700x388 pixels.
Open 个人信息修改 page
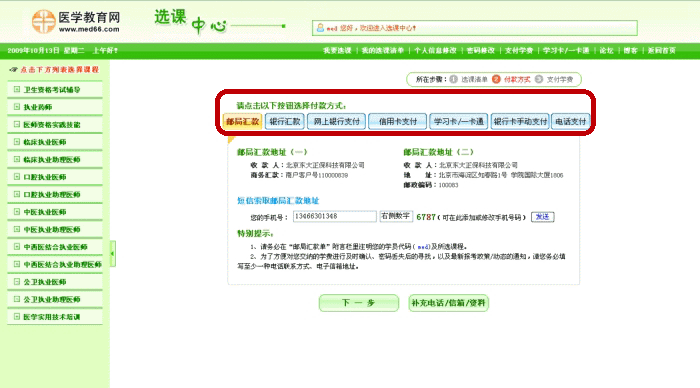tap(435, 50)
